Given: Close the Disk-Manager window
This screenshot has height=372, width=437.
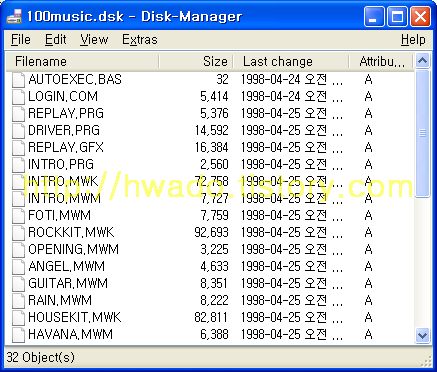Looking at the screenshot, I should pos(420,16).
